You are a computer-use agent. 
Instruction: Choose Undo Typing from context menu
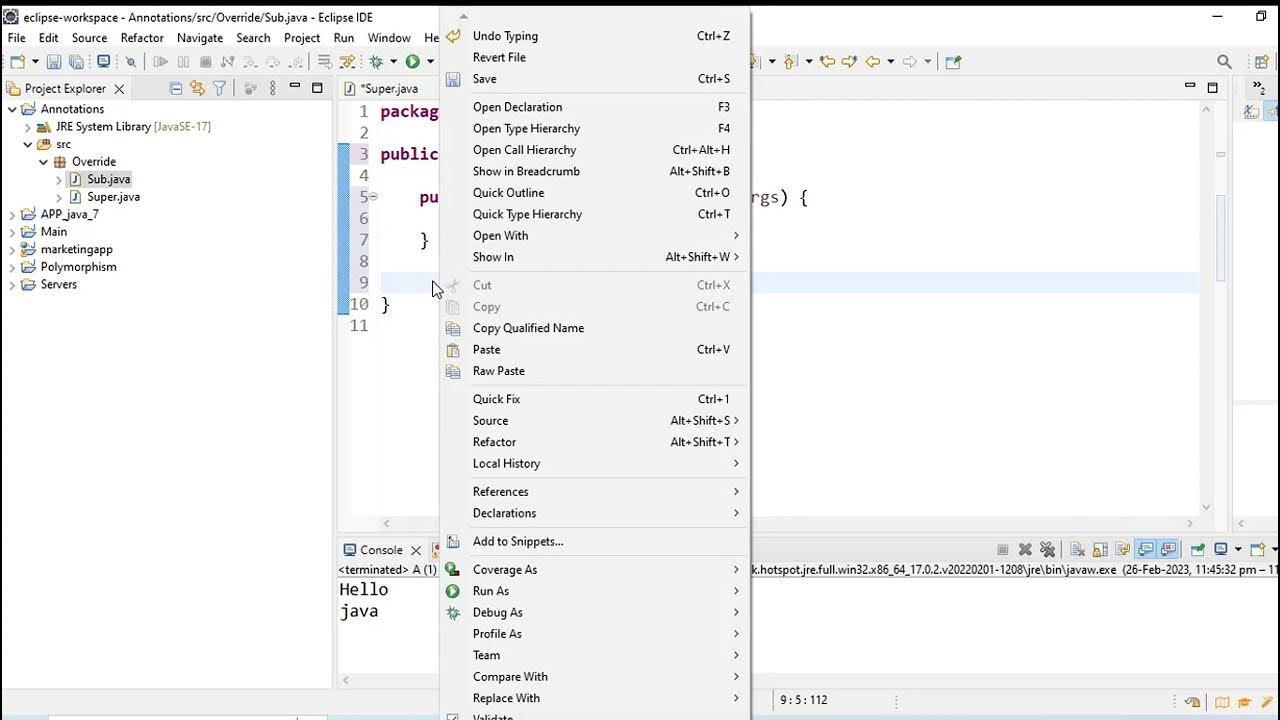pyautogui.click(x=595, y=36)
